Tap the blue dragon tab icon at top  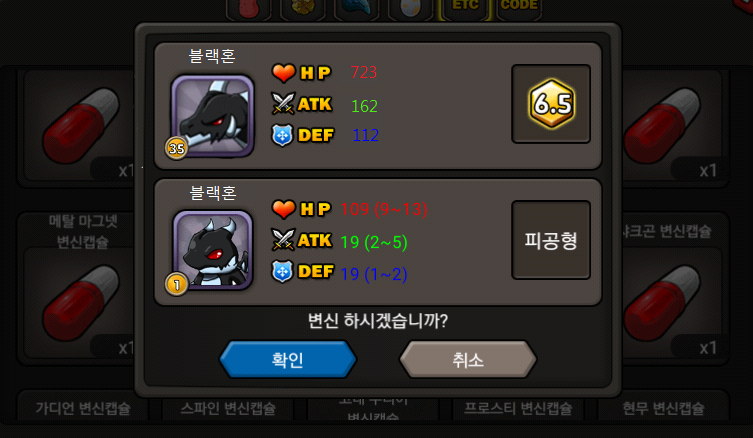click(x=356, y=8)
